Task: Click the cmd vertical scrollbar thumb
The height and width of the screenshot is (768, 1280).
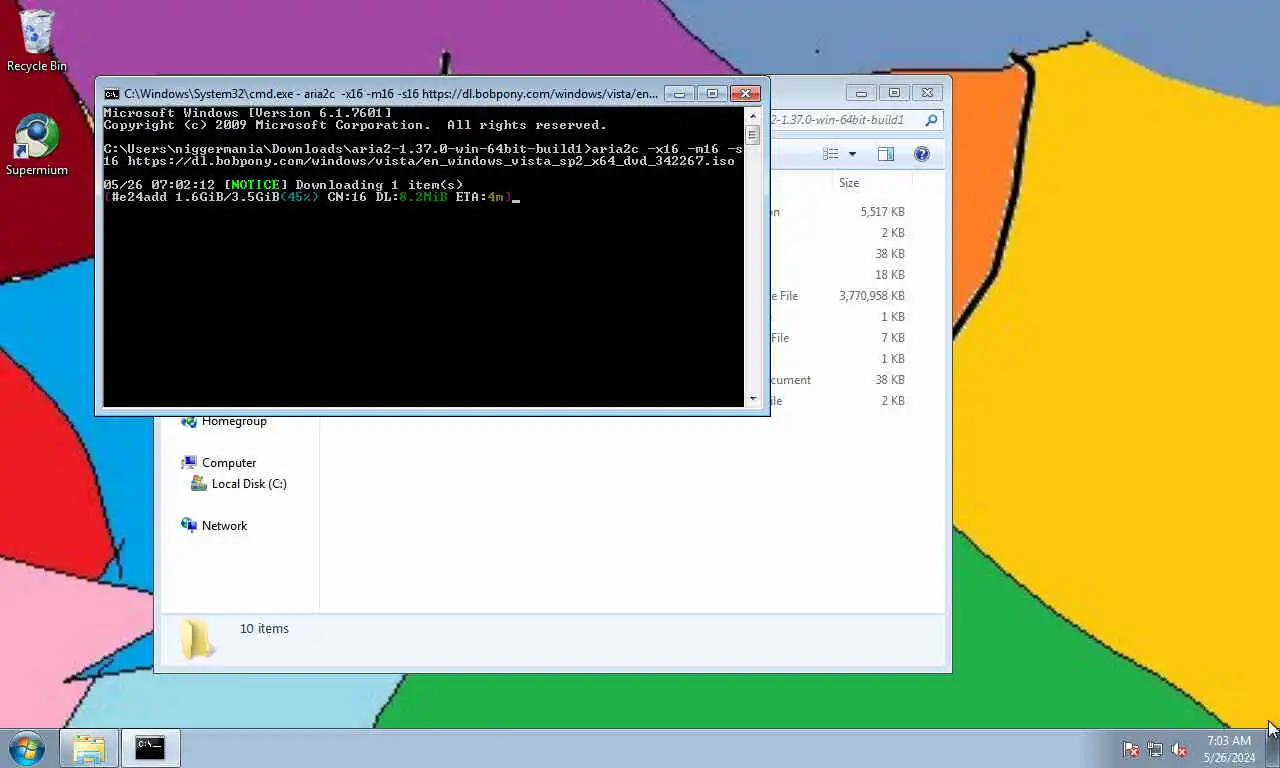Action: pyautogui.click(x=753, y=134)
